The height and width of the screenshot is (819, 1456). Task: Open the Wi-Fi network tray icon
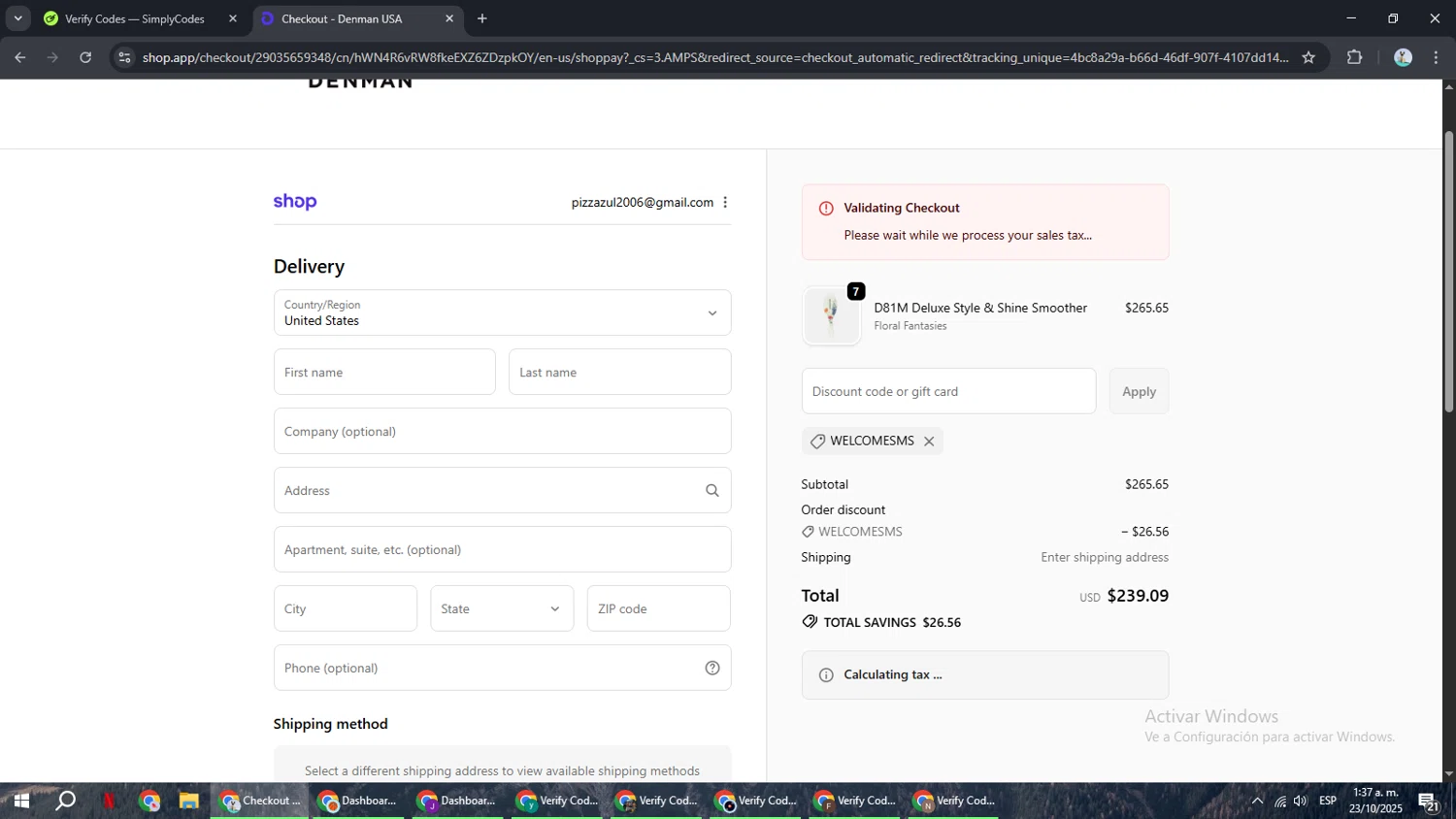[x=1280, y=801]
